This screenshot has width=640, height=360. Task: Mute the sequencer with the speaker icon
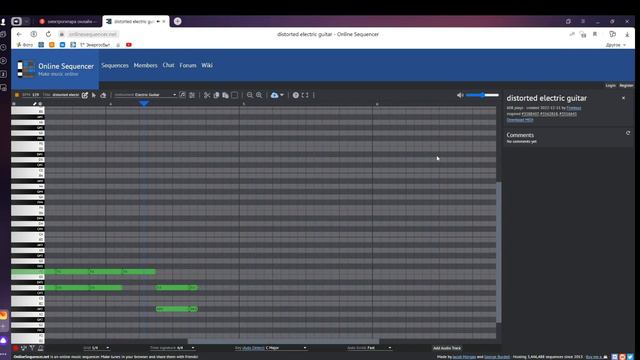(x=460, y=95)
